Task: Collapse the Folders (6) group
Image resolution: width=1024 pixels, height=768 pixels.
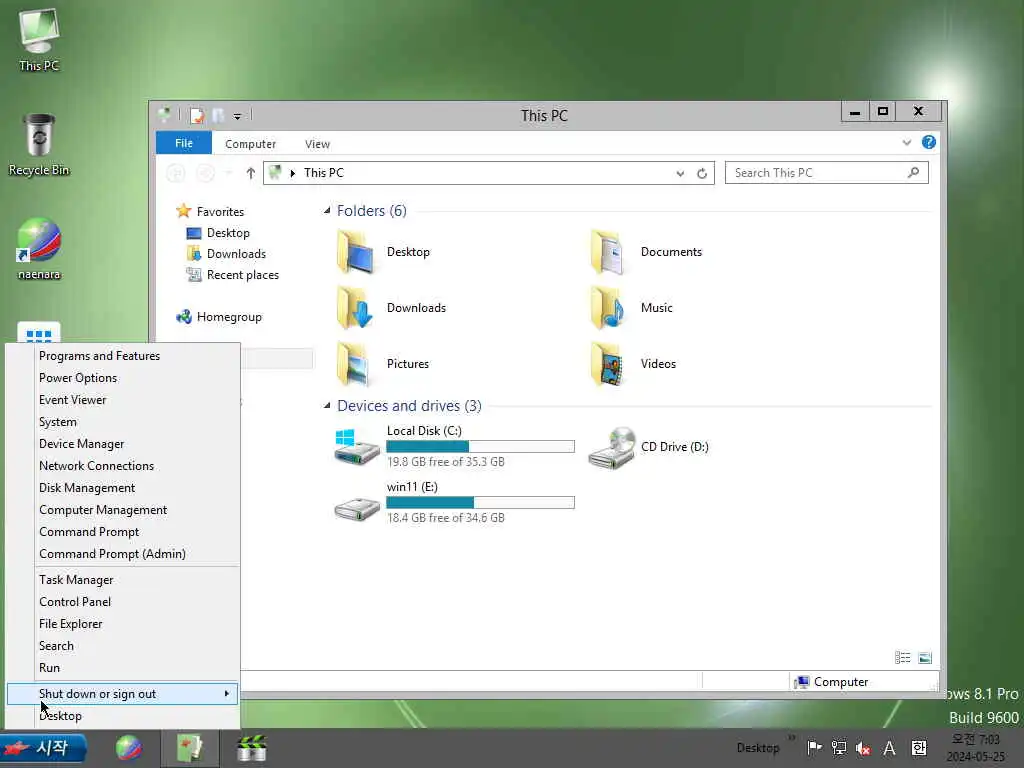Action: coord(327,211)
